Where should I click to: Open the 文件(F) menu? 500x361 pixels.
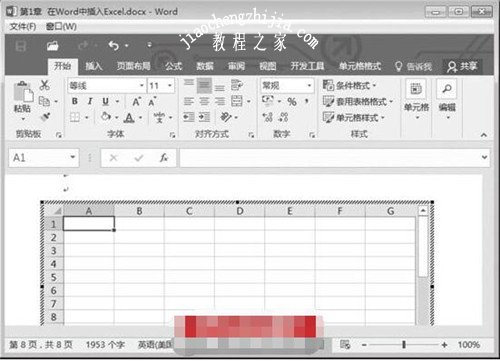click(23, 26)
